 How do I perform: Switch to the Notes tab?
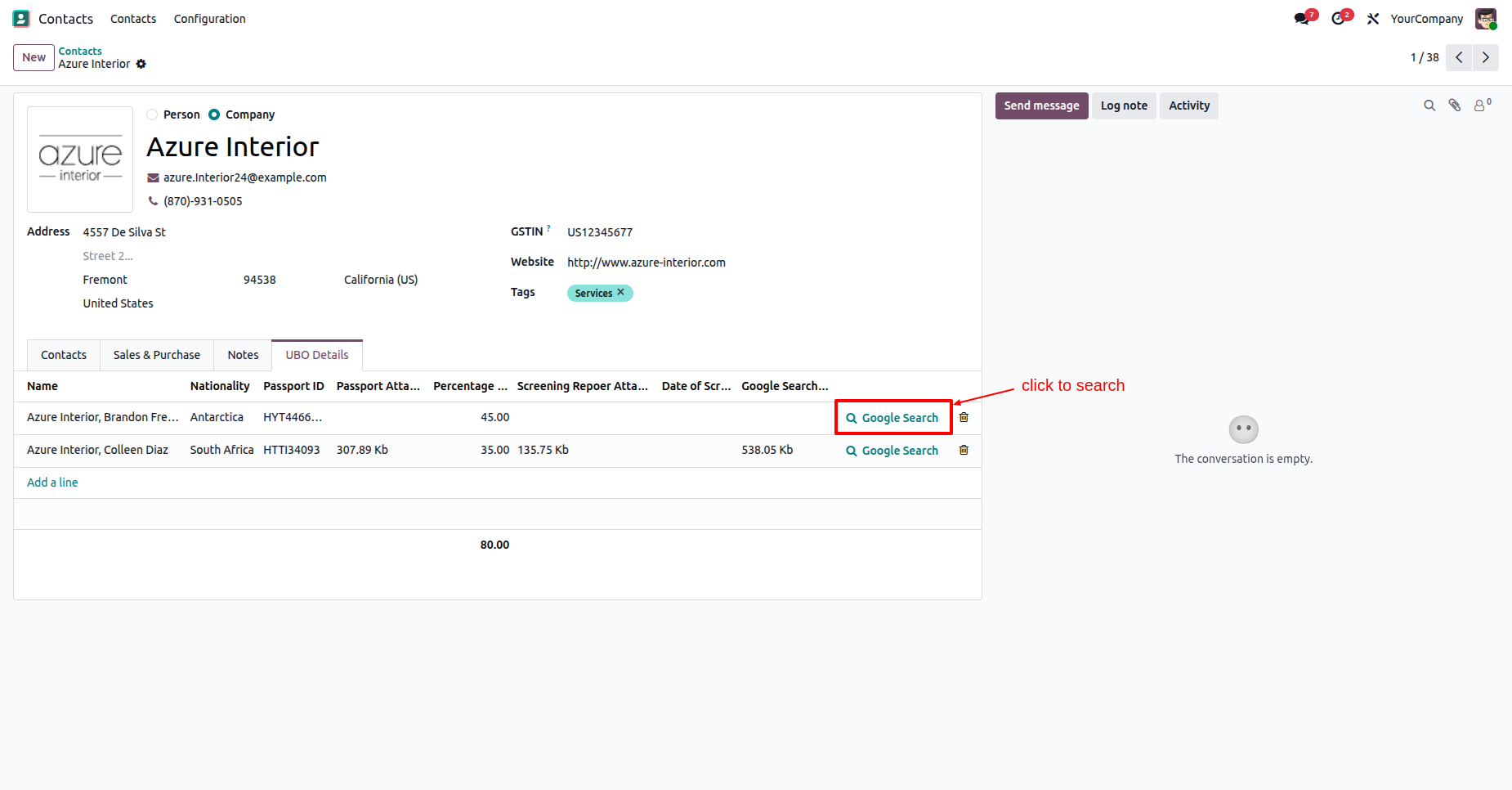[243, 355]
